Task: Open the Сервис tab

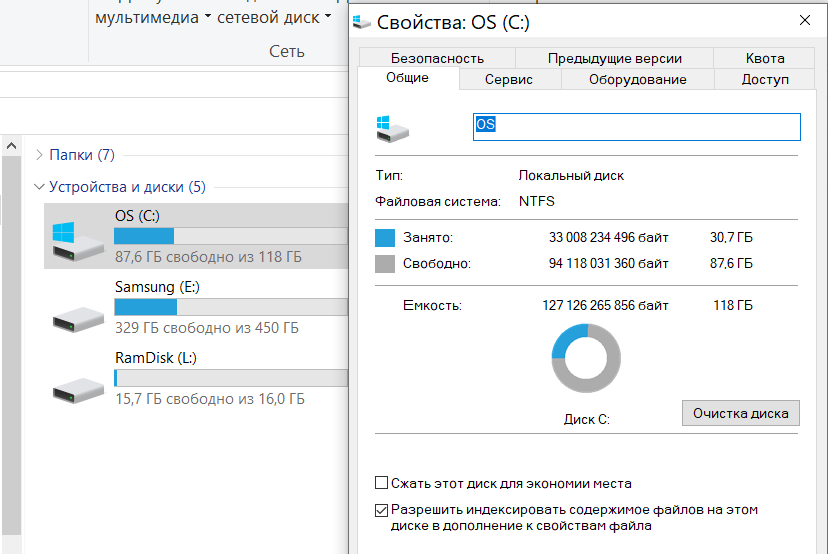Action: [509, 79]
